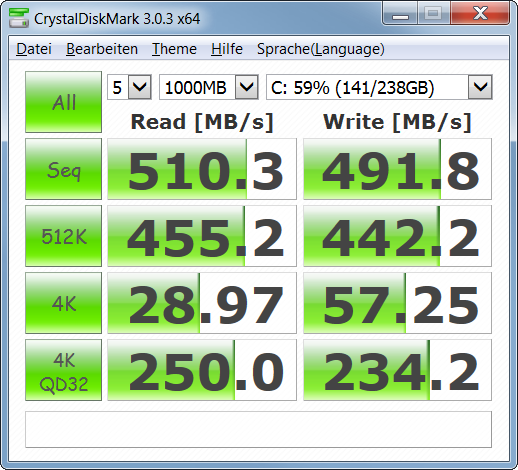Image resolution: width=518 pixels, height=470 pixels.
Task: Minimize the CrystalDiskMark window
Action: click(x=400, y=13)
